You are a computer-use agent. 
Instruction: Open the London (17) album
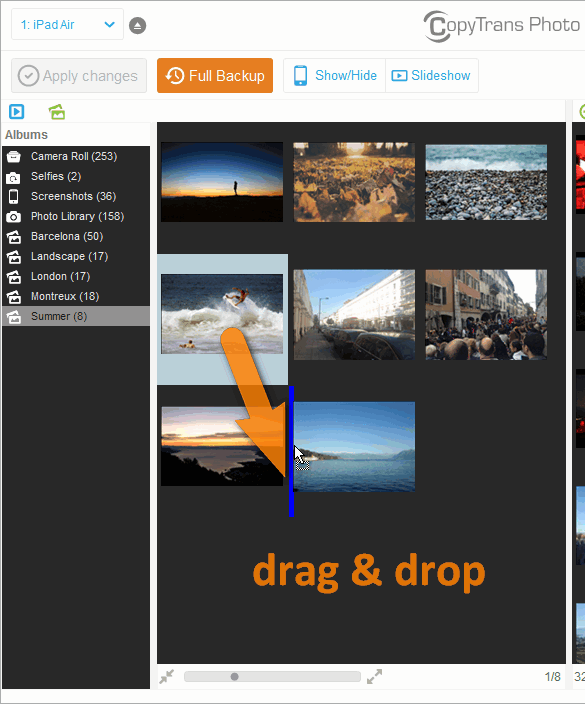point(76,276)
